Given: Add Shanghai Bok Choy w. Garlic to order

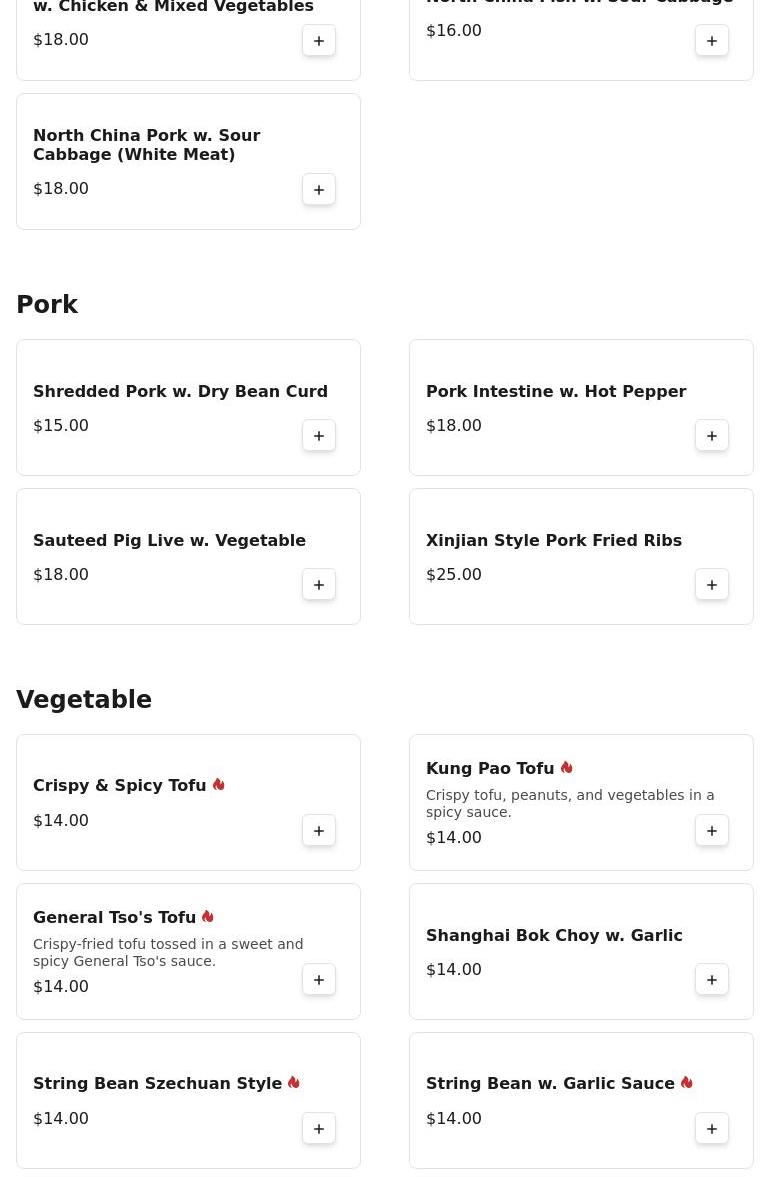Looking at the screenshot, I should (712, 980).
